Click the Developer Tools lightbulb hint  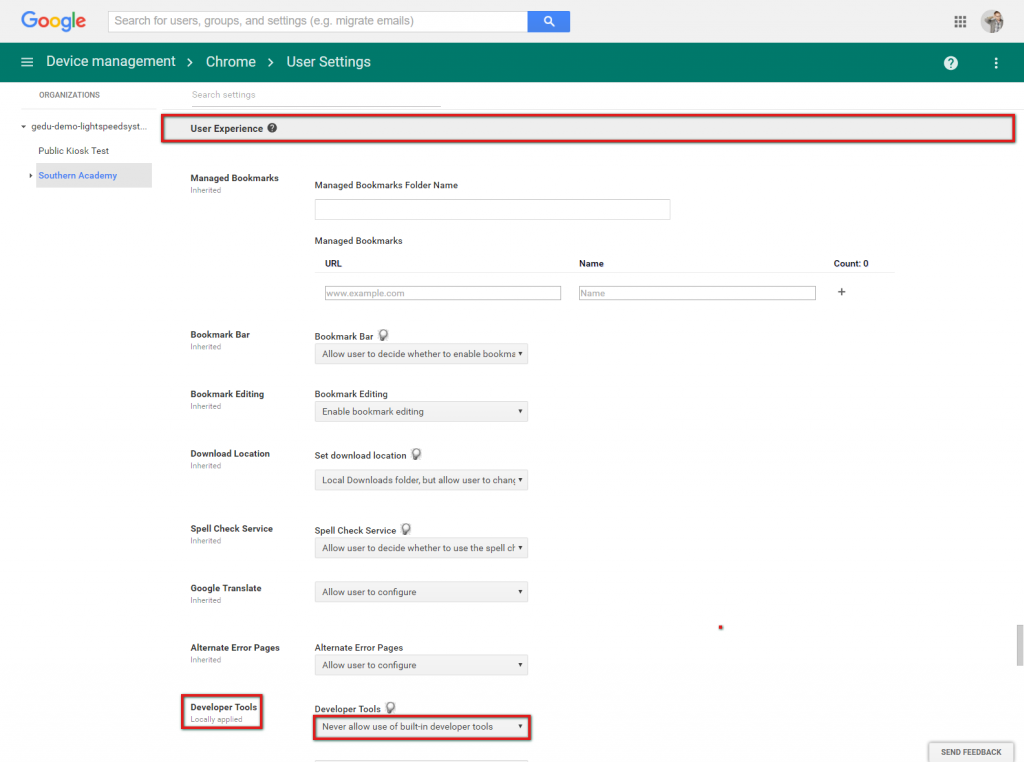pos(391,707)
